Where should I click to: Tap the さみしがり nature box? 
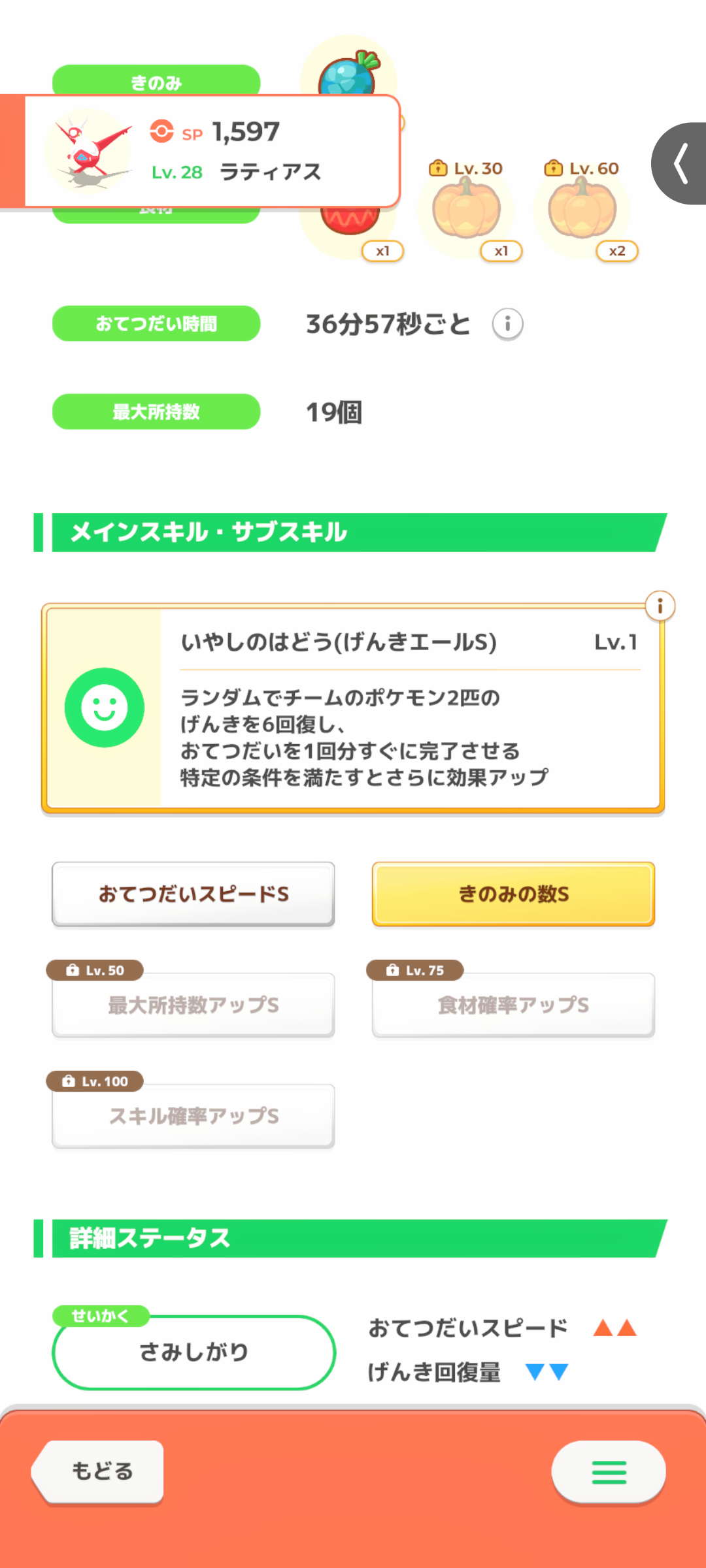point(193,1352)
